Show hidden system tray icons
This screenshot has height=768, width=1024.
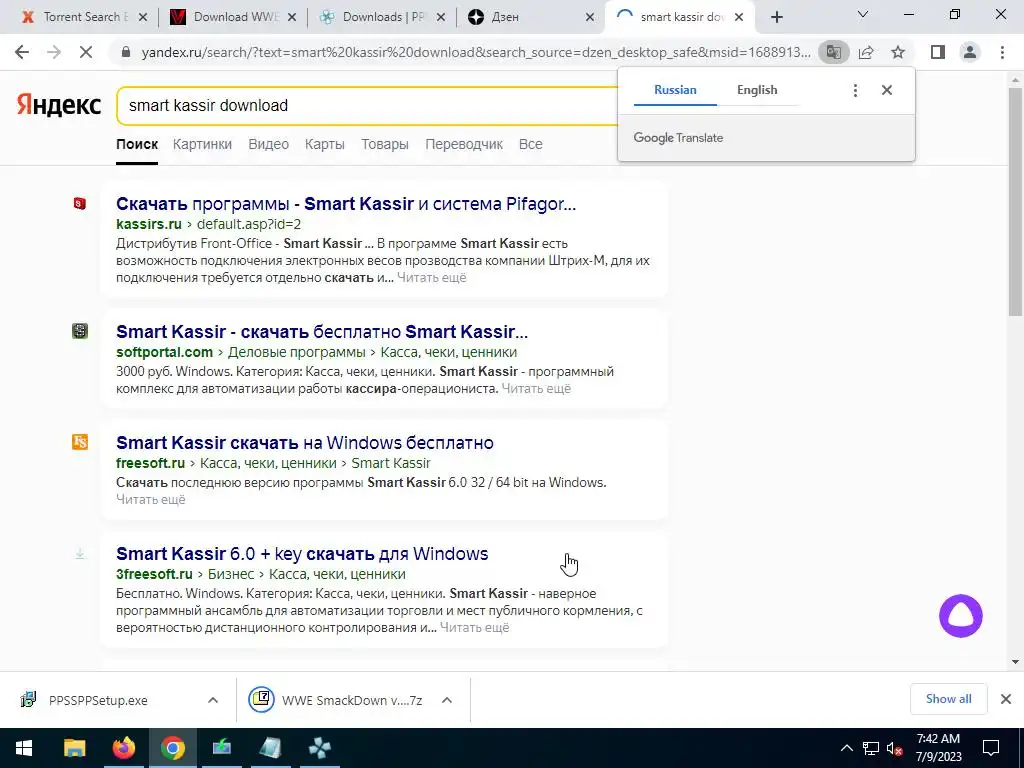(x=846, y=748)
